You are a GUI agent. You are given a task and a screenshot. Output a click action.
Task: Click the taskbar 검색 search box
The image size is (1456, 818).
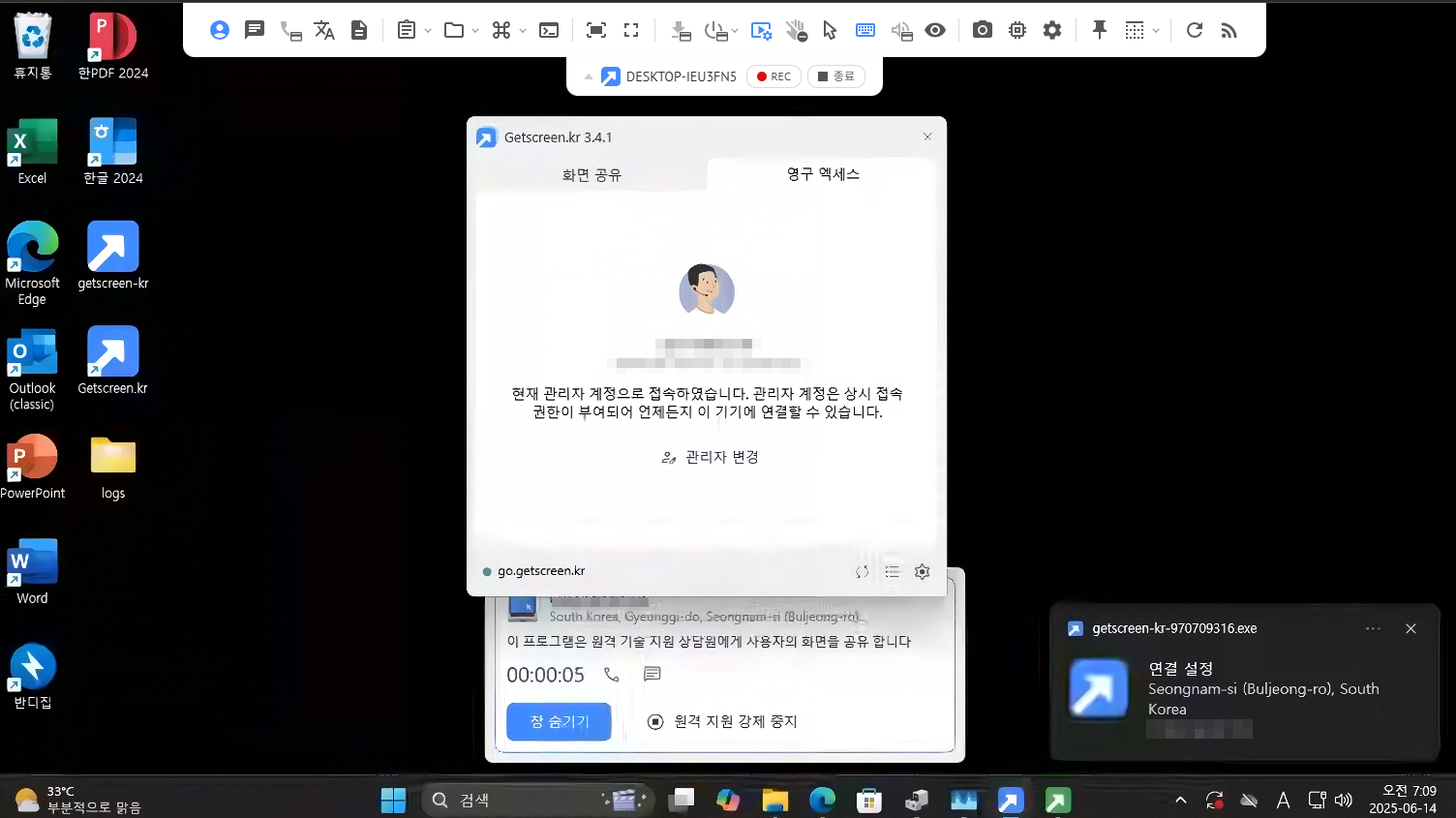click(538, 800)
